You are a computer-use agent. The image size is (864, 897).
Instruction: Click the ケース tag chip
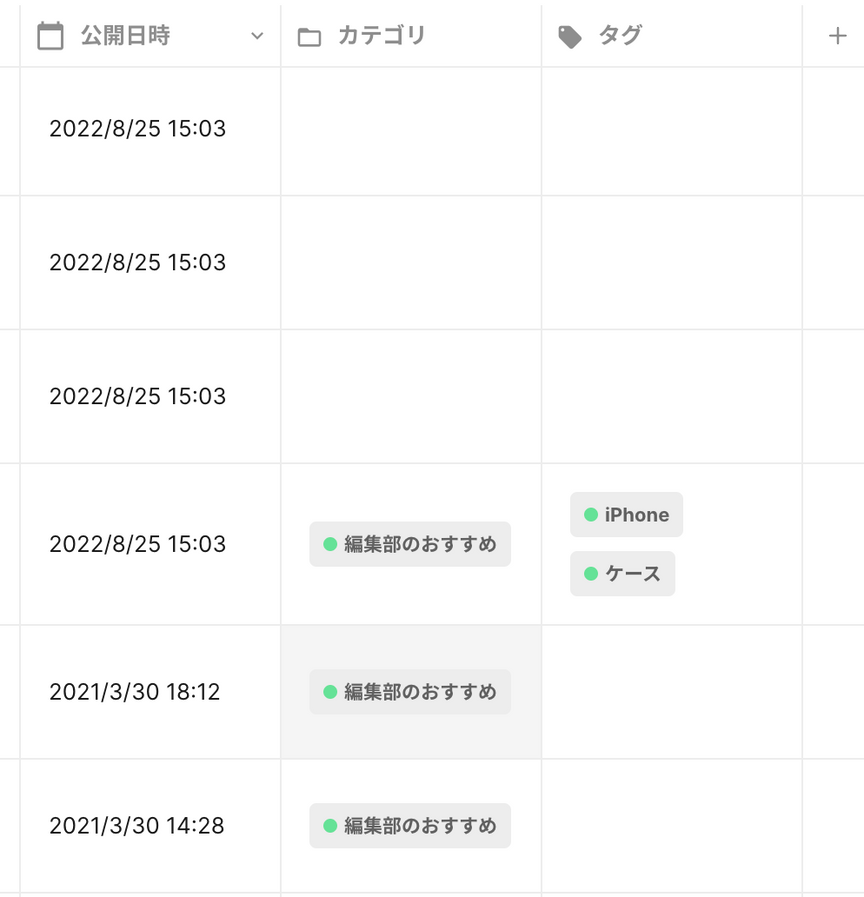[x=623, y=573]
